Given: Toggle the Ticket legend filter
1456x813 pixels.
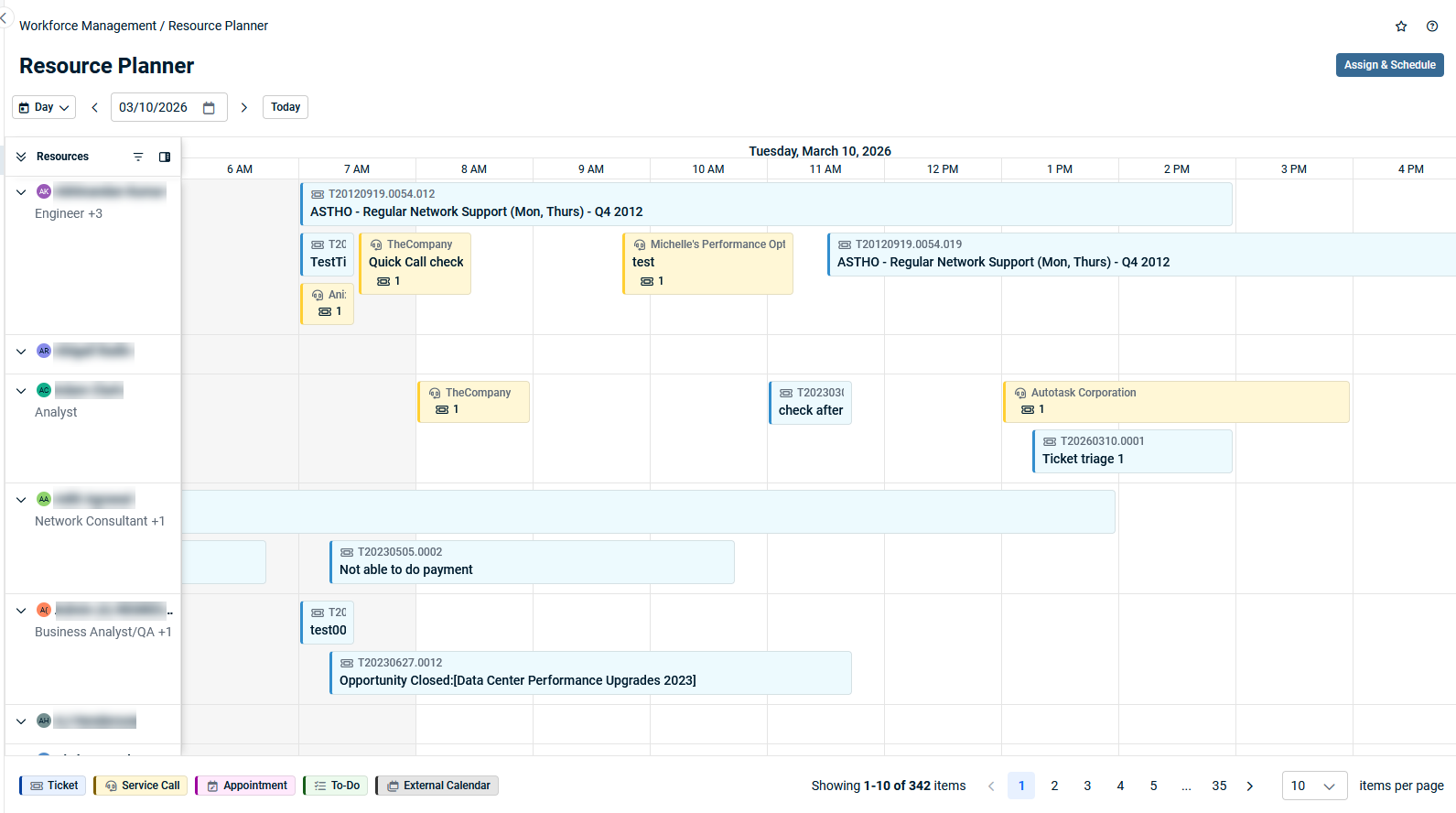Looking at the screenshot, I should 53,786.
